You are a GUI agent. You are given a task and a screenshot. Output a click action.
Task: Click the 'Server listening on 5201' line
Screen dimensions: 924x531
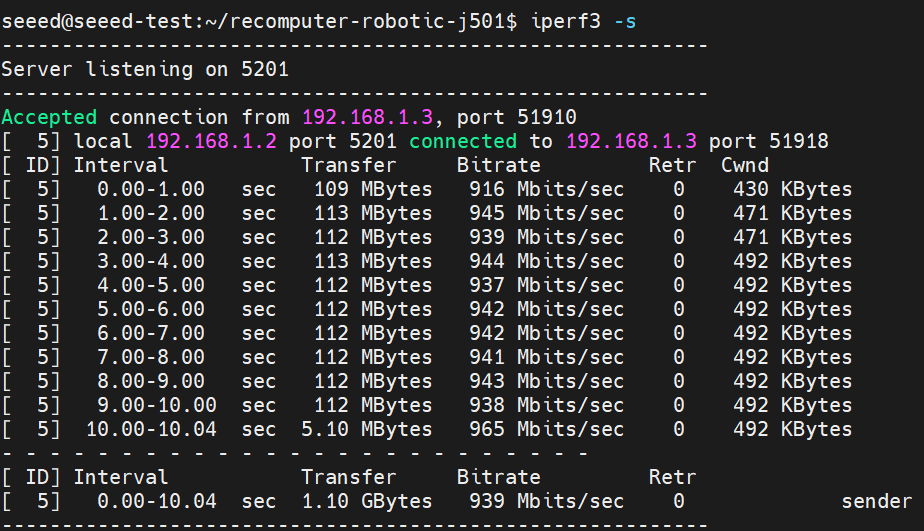pos(145,69)
